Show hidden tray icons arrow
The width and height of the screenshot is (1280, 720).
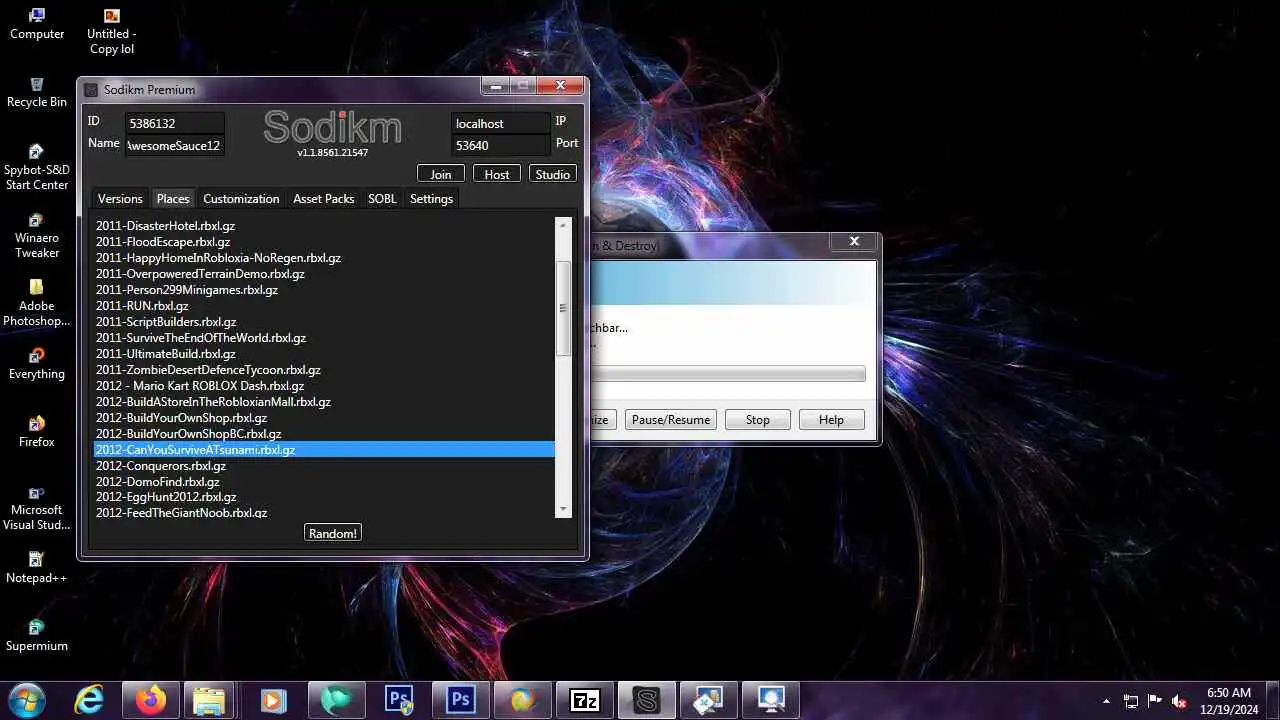(x=1105, y=701)
